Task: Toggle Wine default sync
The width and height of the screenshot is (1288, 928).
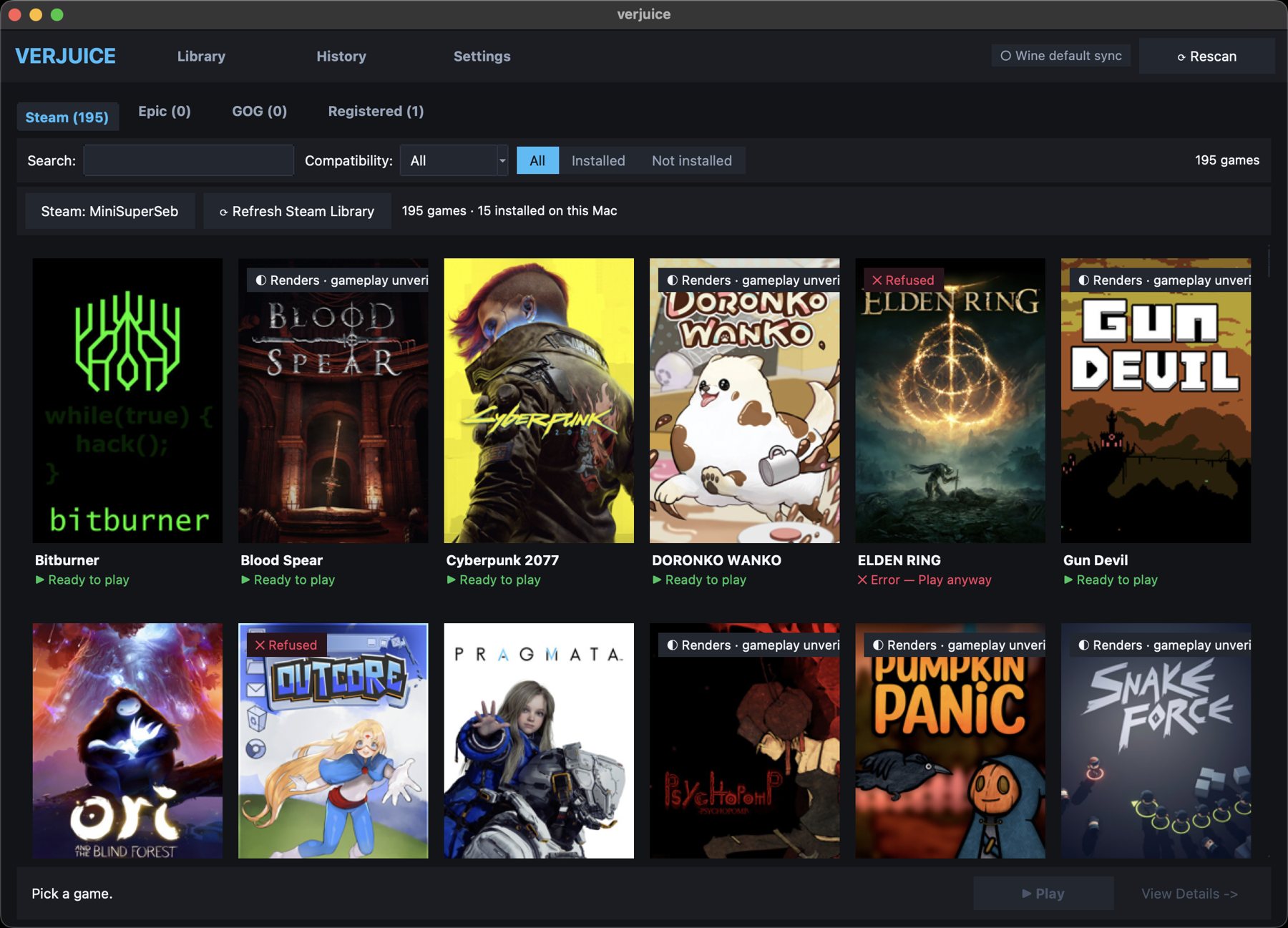Action: click(x=1060, y=55)
